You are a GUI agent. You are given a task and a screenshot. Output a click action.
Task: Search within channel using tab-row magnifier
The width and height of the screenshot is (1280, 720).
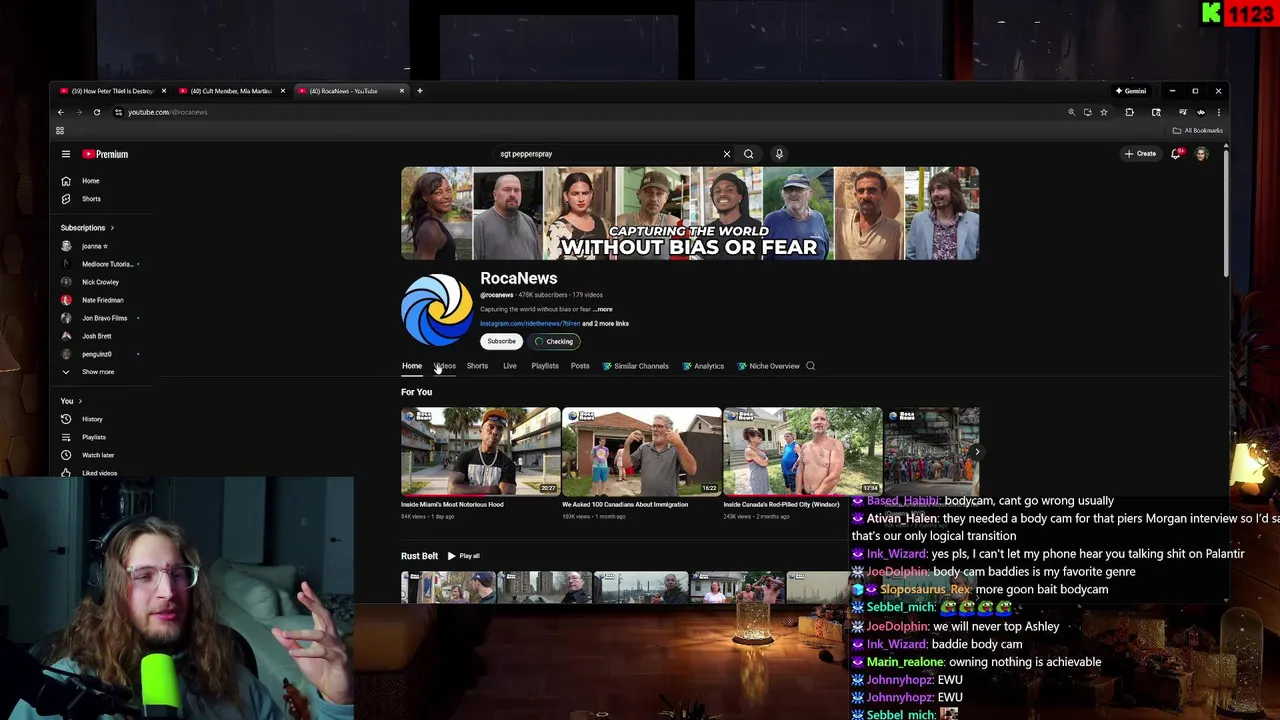(x=811, y=366)
